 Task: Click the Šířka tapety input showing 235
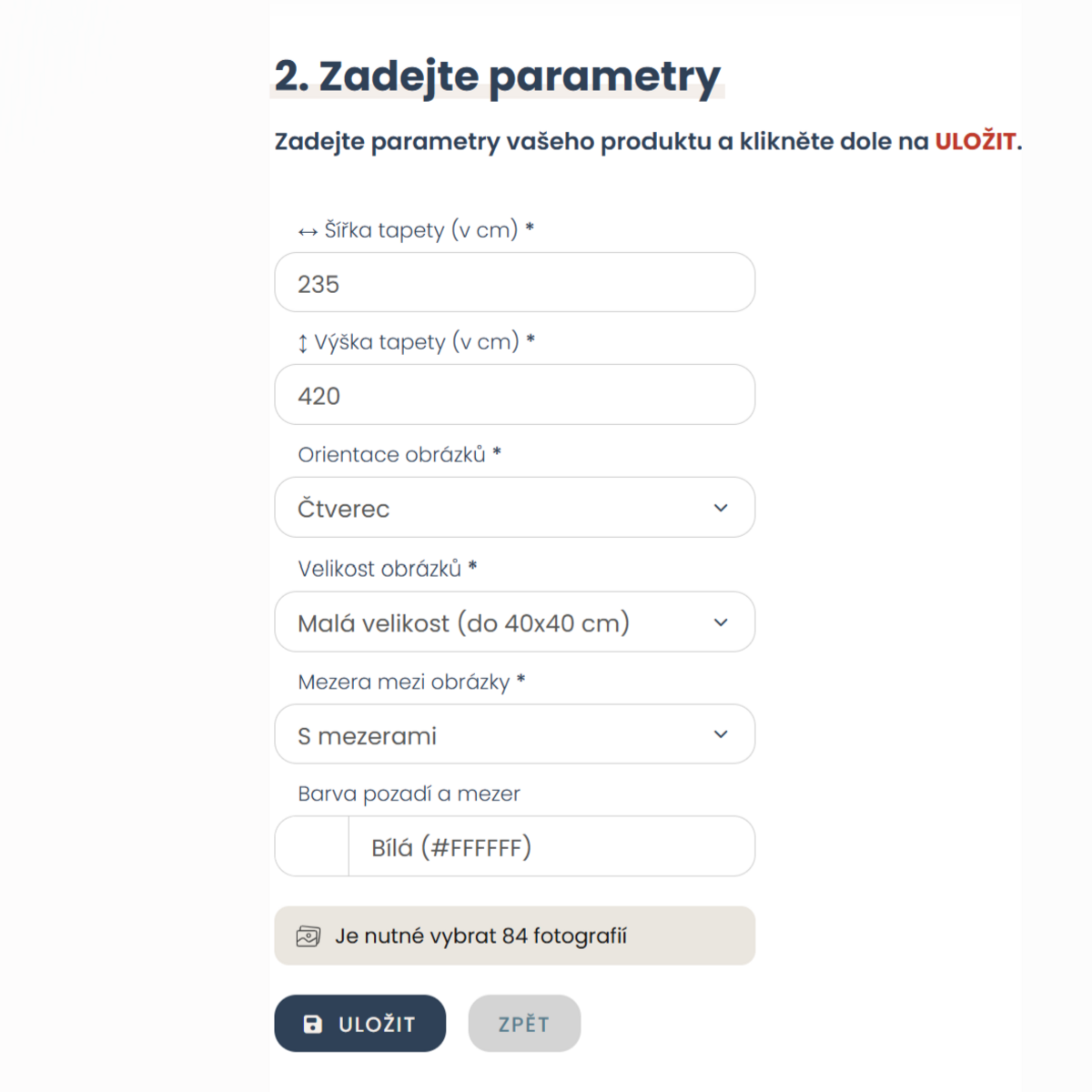pyautogui.click(x=515, y=282)
